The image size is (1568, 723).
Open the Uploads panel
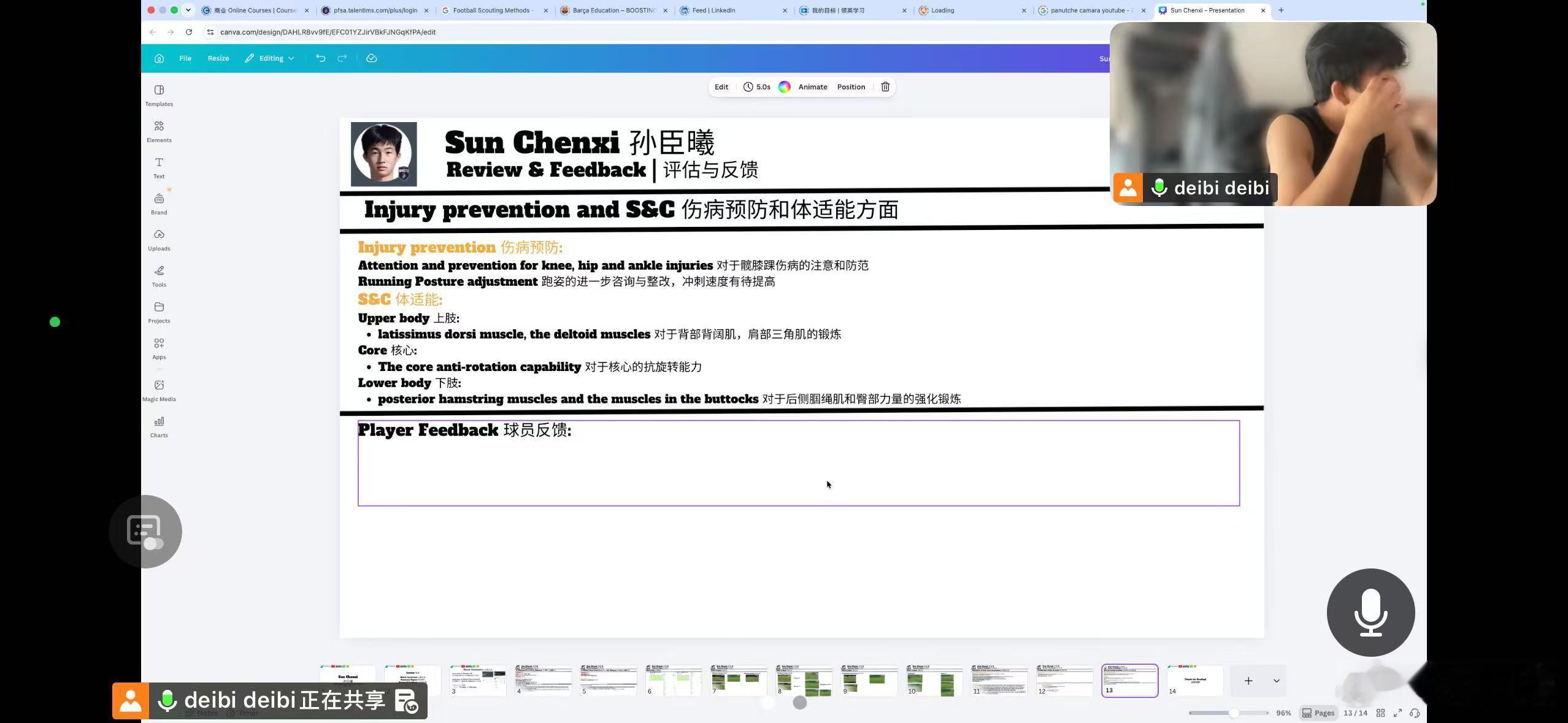click(159, 240)
